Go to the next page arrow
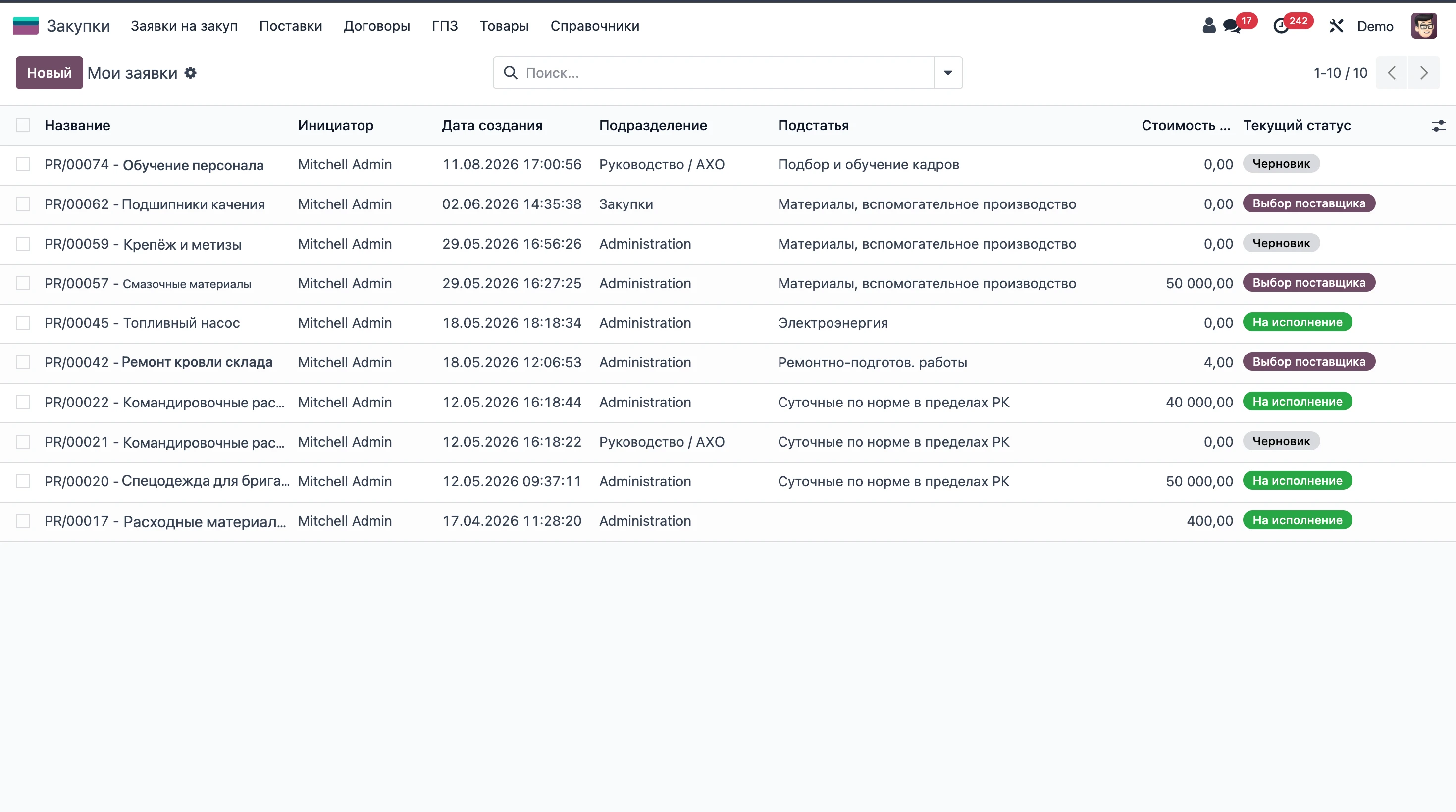This screenshot has height=812, width=1456. [x=1424, y=73]
